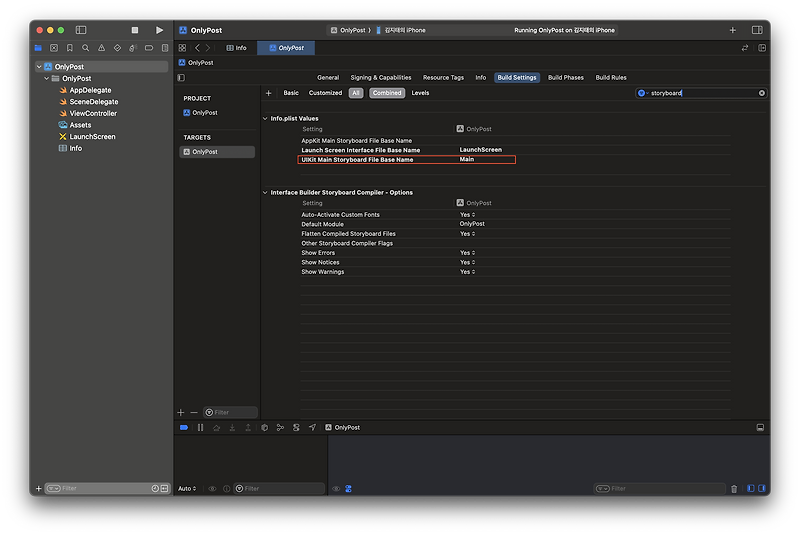800x535 pixels.
Task: Click the pause/continue execution debug icon
Action: (200, 427)
